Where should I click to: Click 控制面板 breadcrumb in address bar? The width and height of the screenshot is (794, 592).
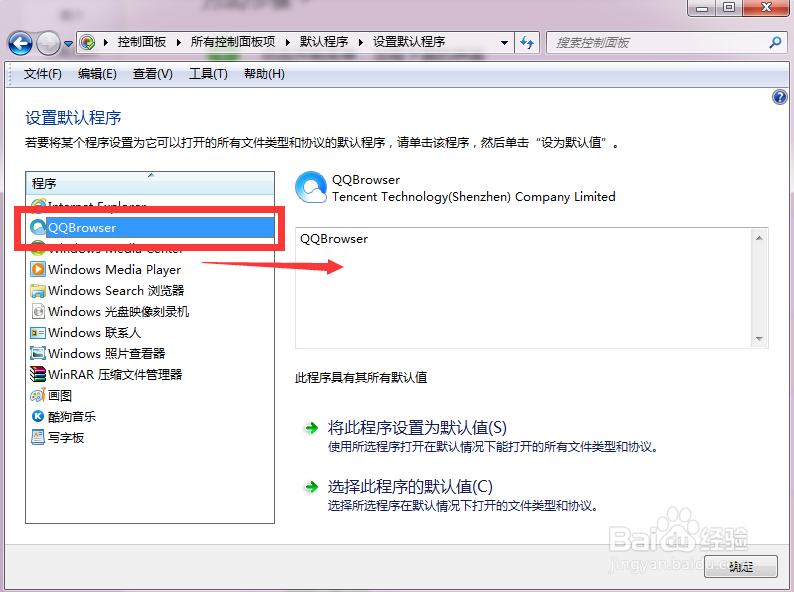pyautogui.click(x=142, y=42)
